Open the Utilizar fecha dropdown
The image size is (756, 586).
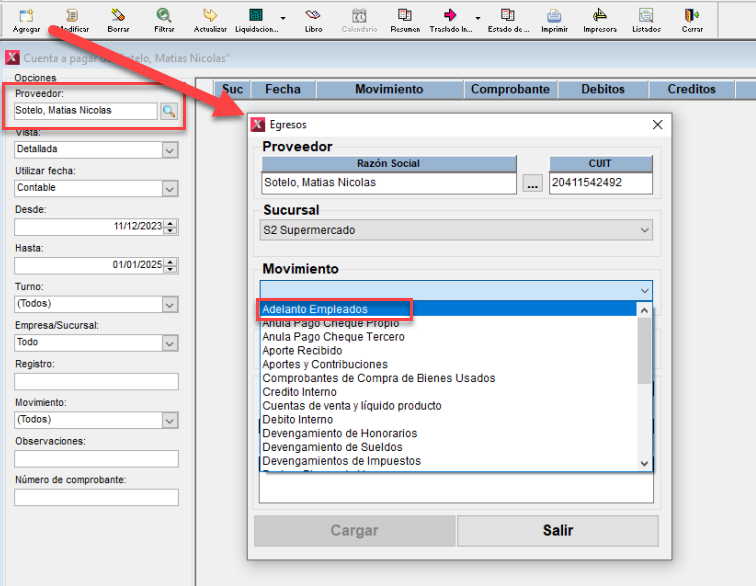point(169,188)
